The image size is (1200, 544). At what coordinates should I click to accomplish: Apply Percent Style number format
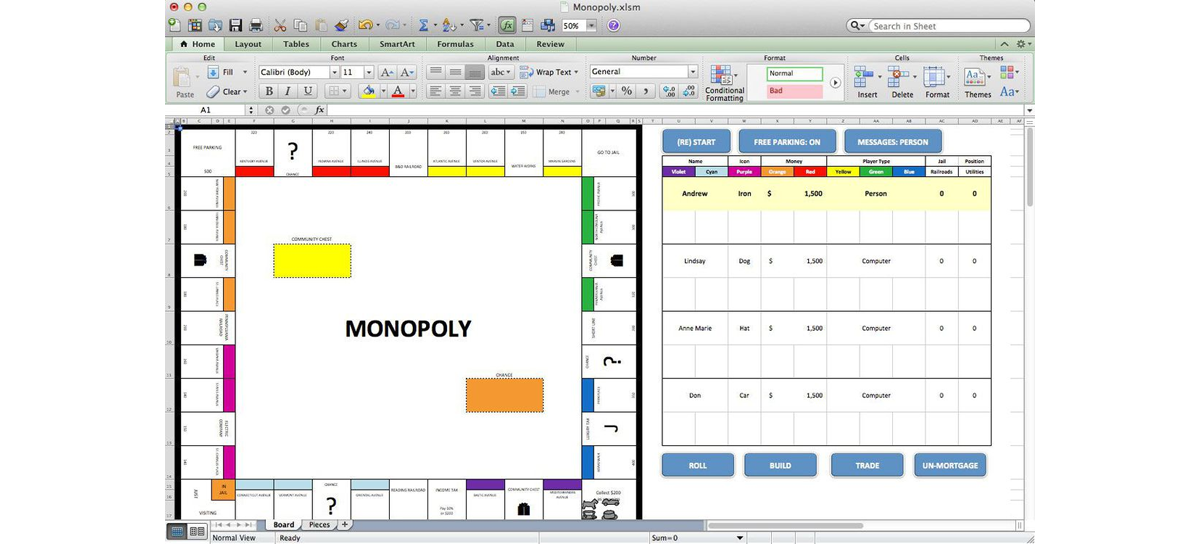point(626,91)
